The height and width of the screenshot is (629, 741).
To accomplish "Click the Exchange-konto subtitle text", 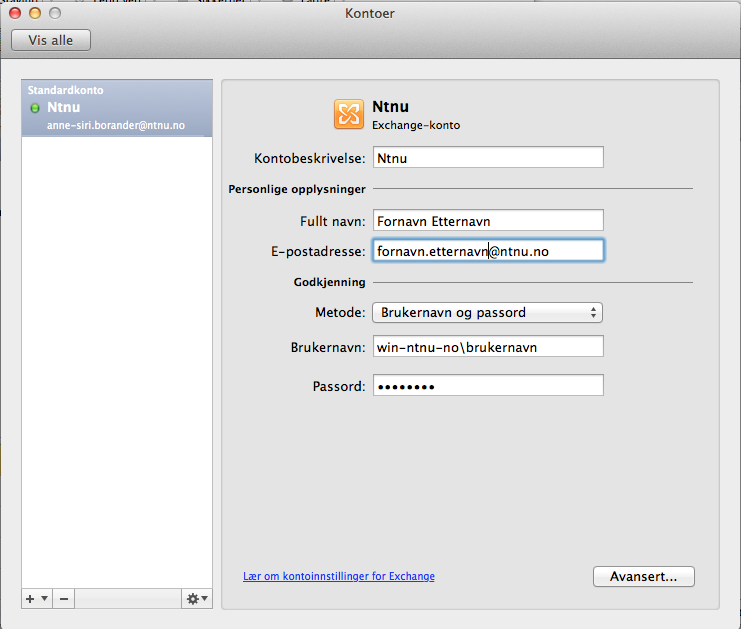I will click(x=416, y=125).
